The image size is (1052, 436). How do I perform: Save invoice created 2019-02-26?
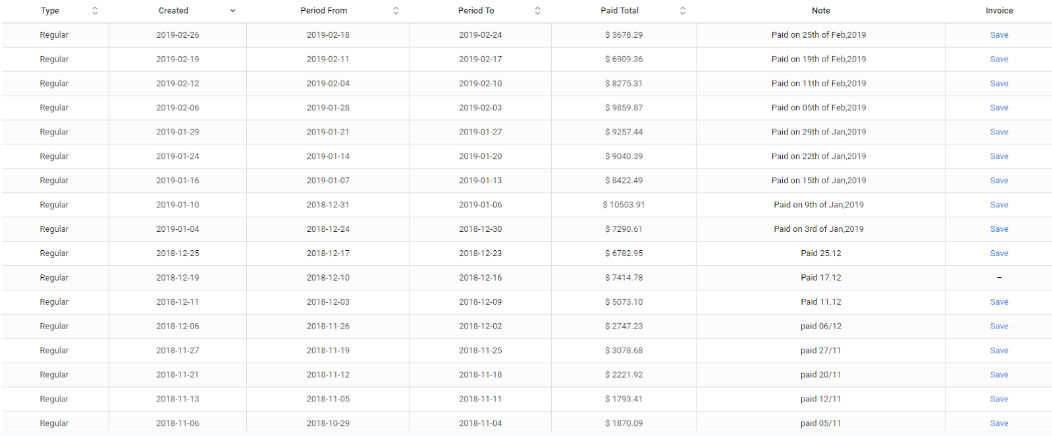coord(998,35)
